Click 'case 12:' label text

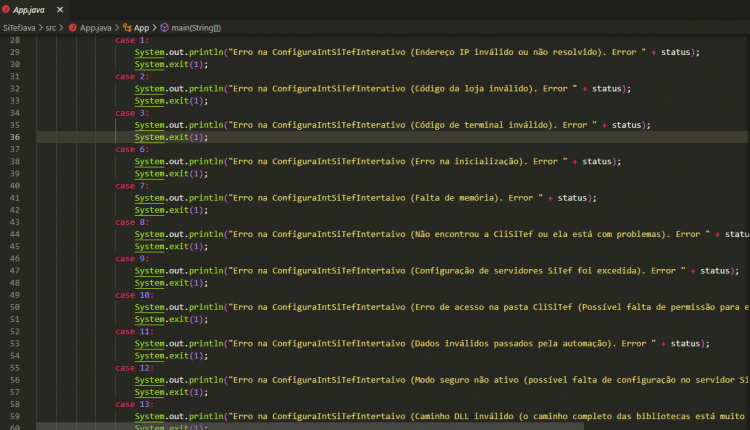[x=134, y=368]
